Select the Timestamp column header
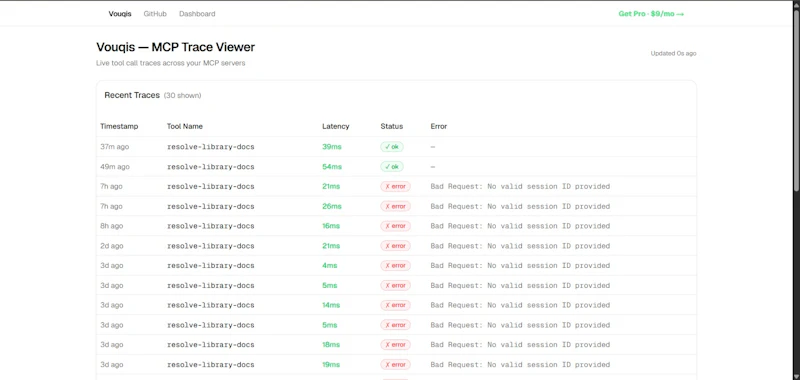The width and height of the screenshot is (800, 380). 119,126
